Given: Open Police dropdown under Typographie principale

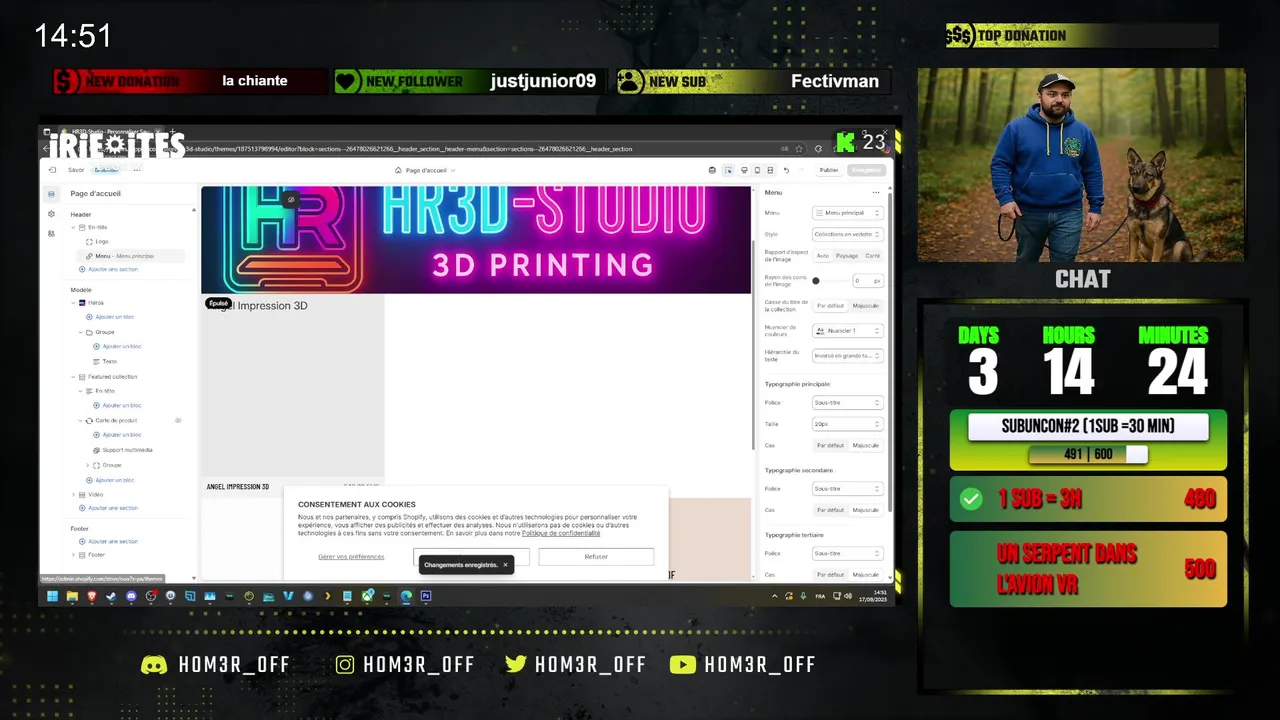Looking at the screenshot, I should coord(847,403).
